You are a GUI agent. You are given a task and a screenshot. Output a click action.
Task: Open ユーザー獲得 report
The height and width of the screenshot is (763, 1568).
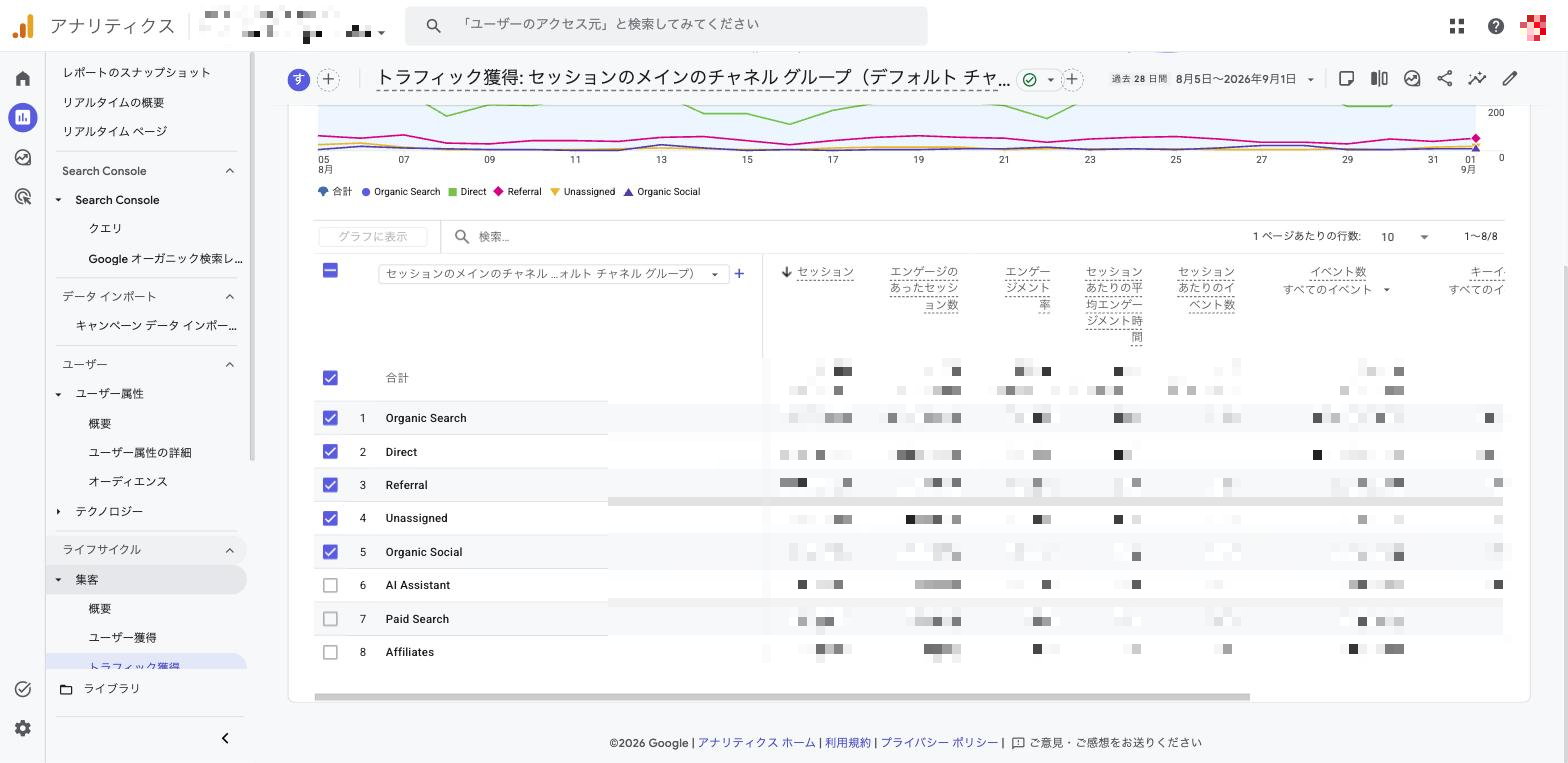pos(122,638)
